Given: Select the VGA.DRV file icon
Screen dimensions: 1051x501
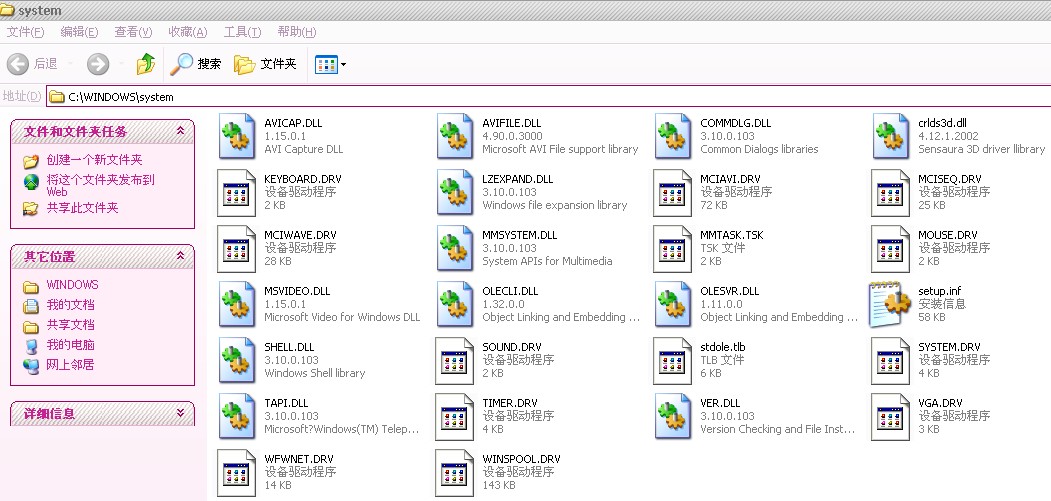Looking at the screenshot, I should coord(890,416).
